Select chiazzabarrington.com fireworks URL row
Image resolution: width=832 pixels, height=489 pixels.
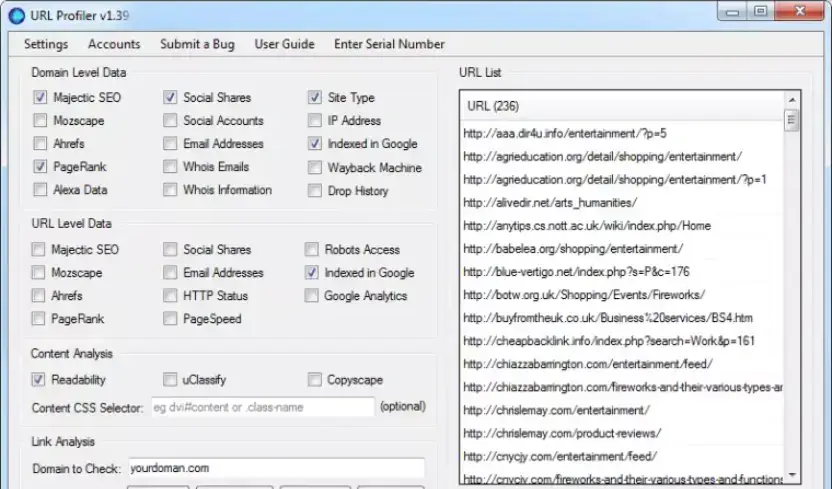(x=622, y=387)
